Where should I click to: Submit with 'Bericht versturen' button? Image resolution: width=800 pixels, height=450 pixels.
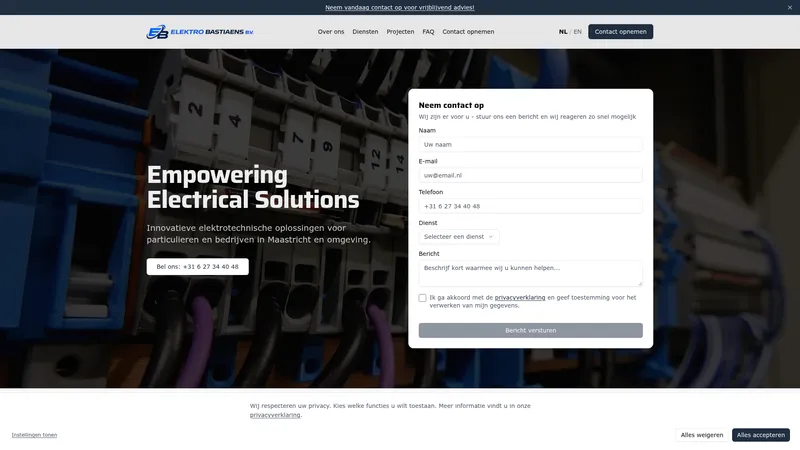coord(530,331)
